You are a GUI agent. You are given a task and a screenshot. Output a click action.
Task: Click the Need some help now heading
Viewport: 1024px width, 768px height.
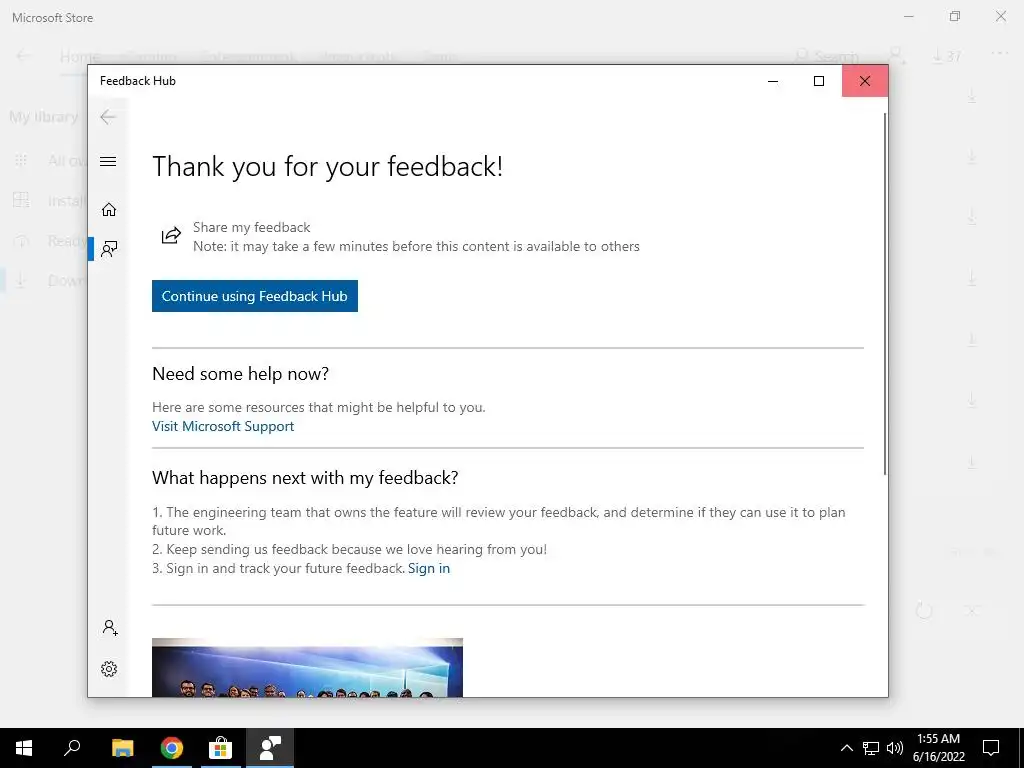tap(240, 374)
